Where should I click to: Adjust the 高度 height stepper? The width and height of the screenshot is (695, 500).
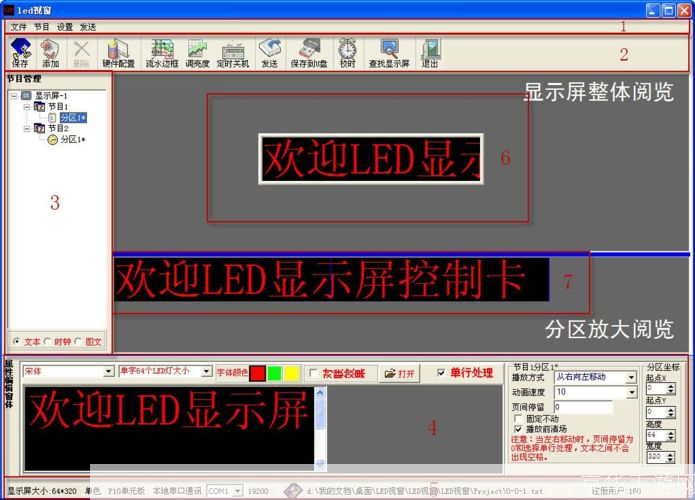coord(671,435)
